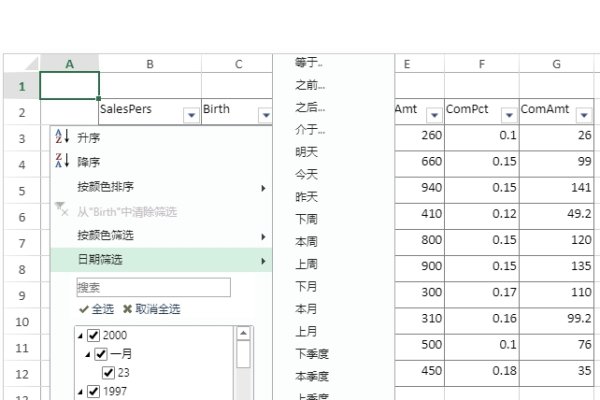
Task: Uncheck the day 23 checkbox
Action: click(x=108, y=372)
